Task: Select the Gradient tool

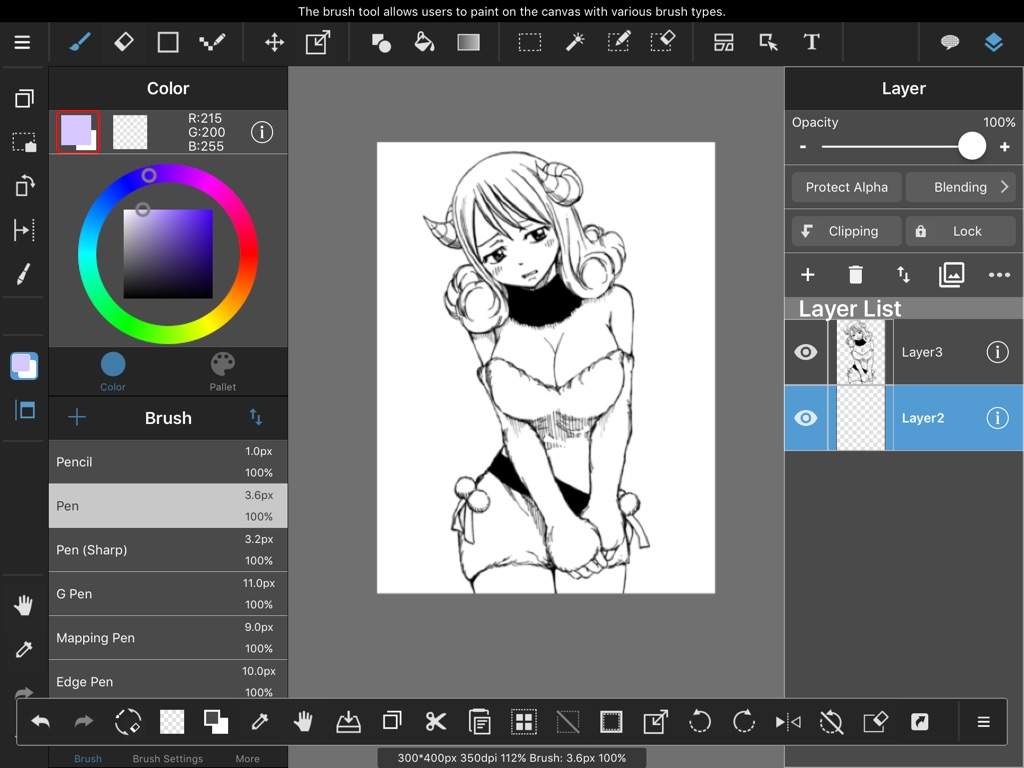Action: pyautogui.click(x=468, y=42)
